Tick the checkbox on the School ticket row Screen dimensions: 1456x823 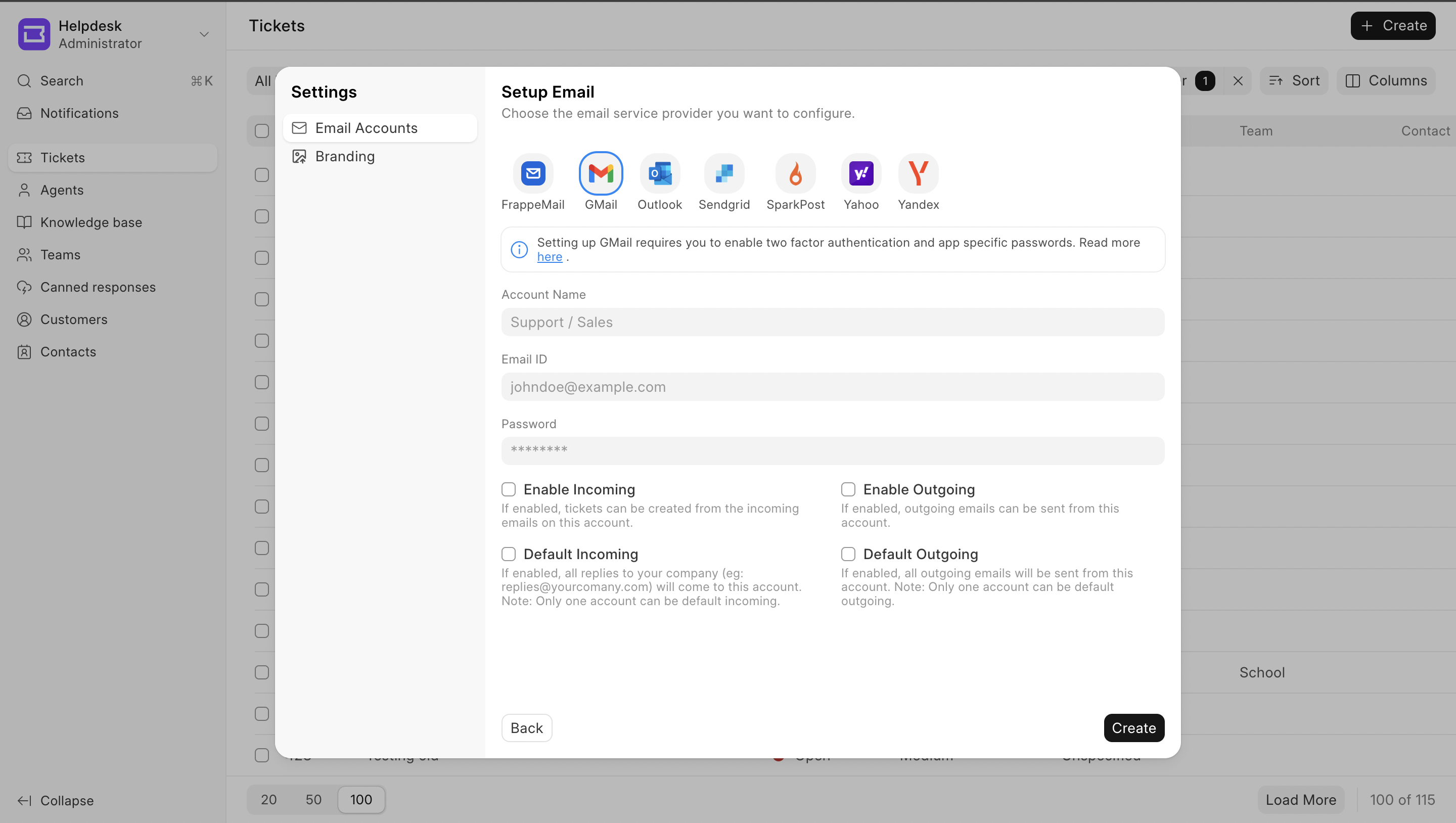pyautogui.click(x=262, y=672)
